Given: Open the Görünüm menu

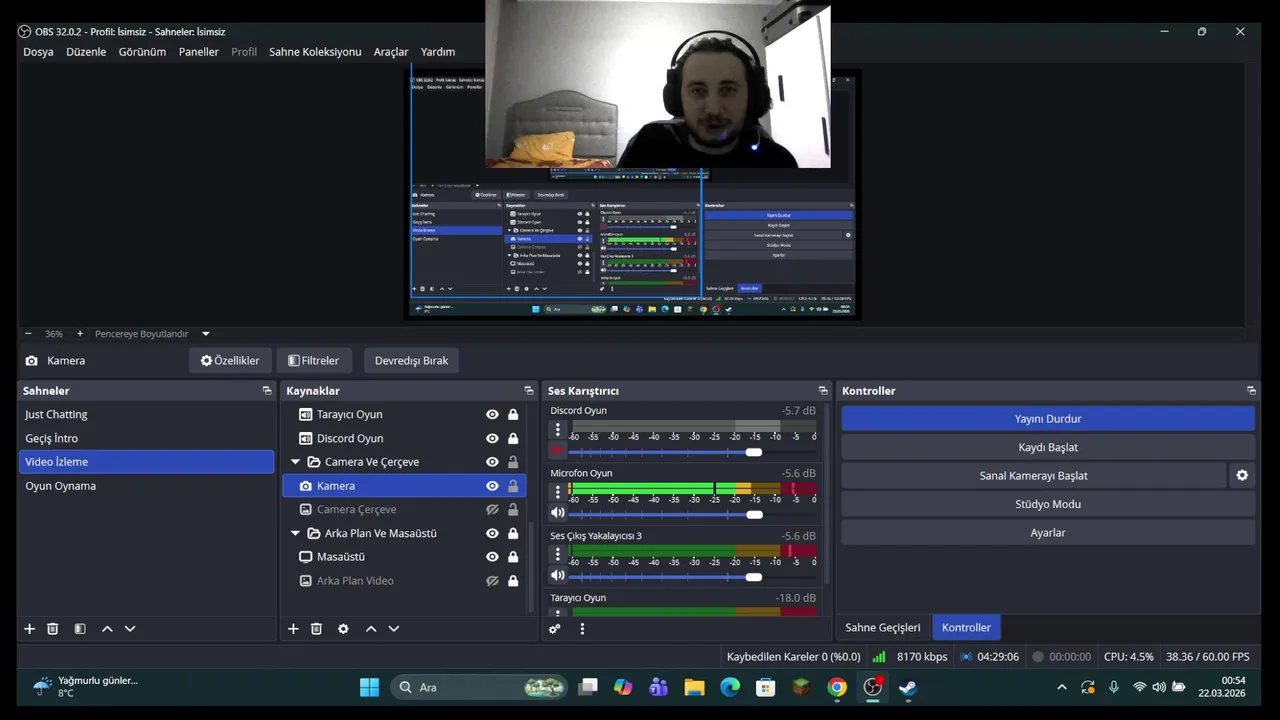Looking at the screenshot, I should (142, 52).
